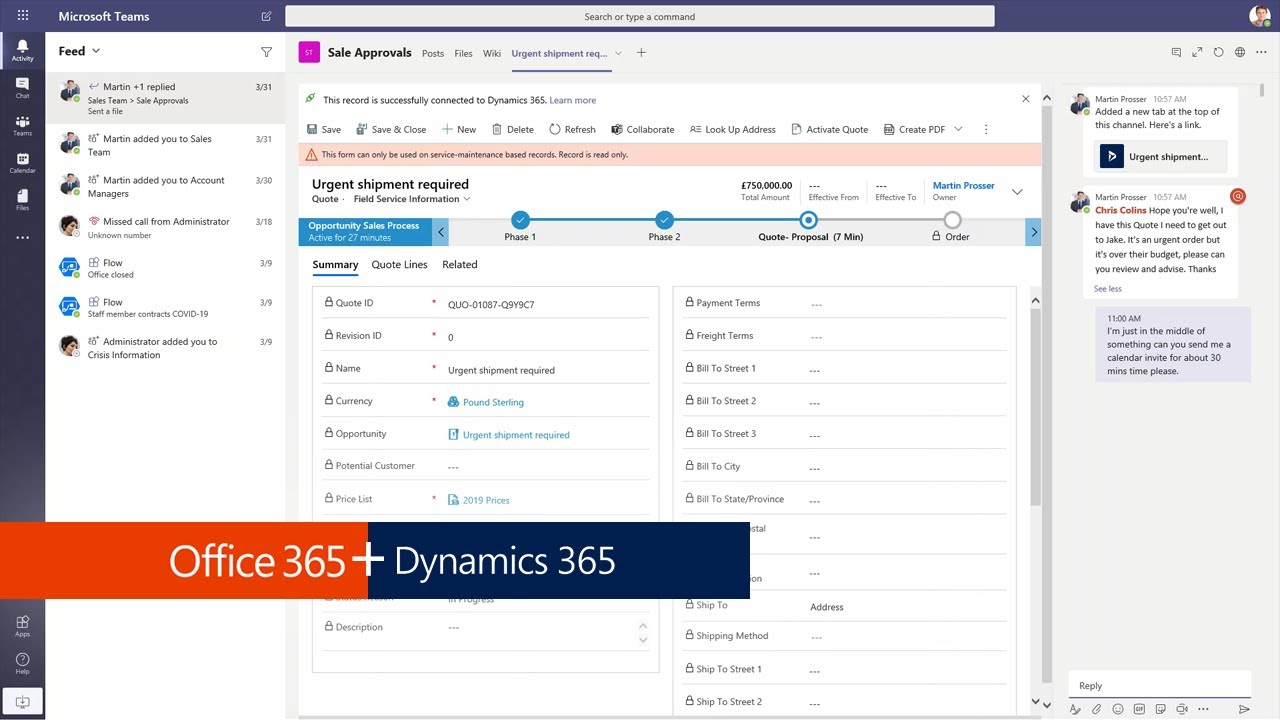Follow the Learn more link
Image resolution: width=1280 pixels, height=720 pixels.
(572, 100)
